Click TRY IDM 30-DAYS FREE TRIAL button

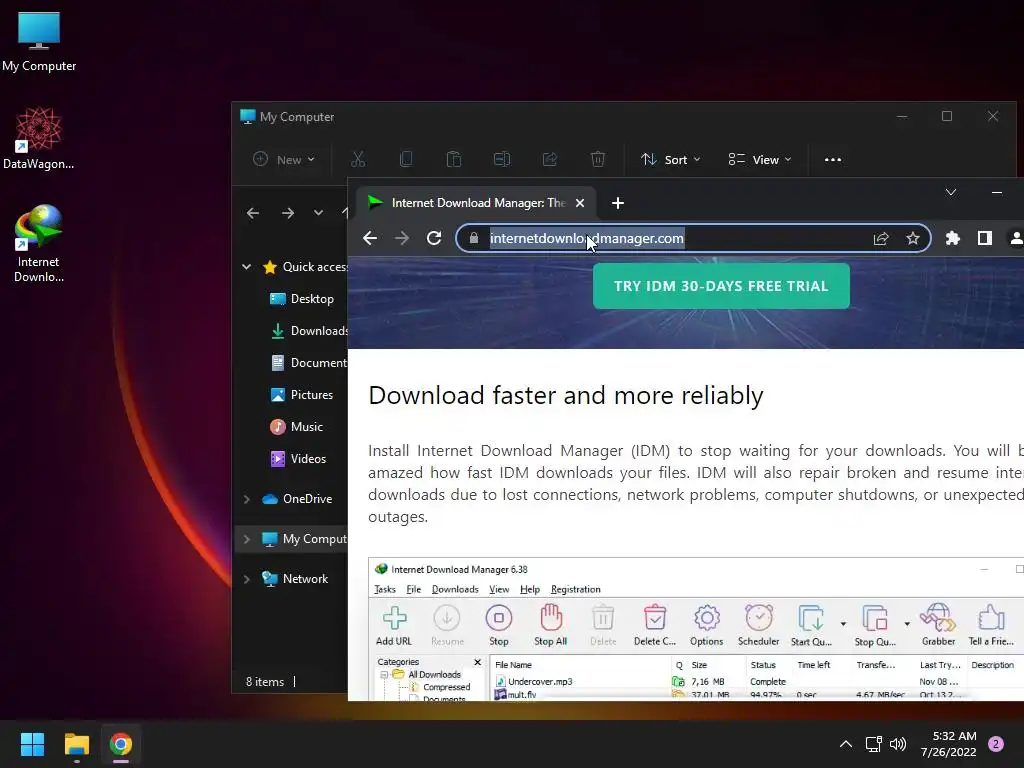pyautogui.click(x=721, y=286)
